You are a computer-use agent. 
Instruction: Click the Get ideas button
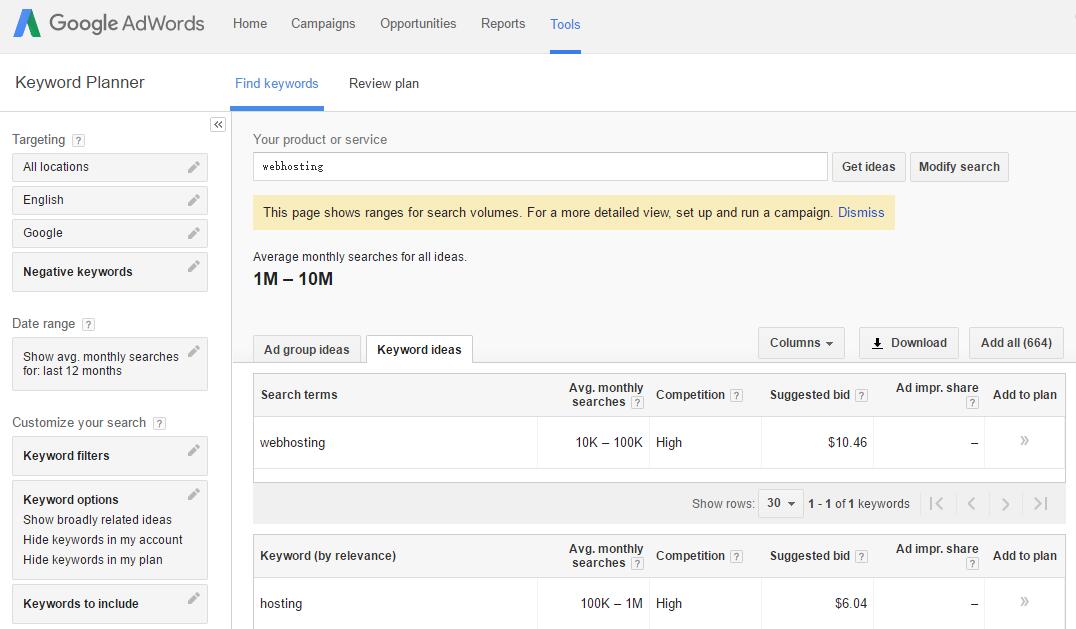869,167
